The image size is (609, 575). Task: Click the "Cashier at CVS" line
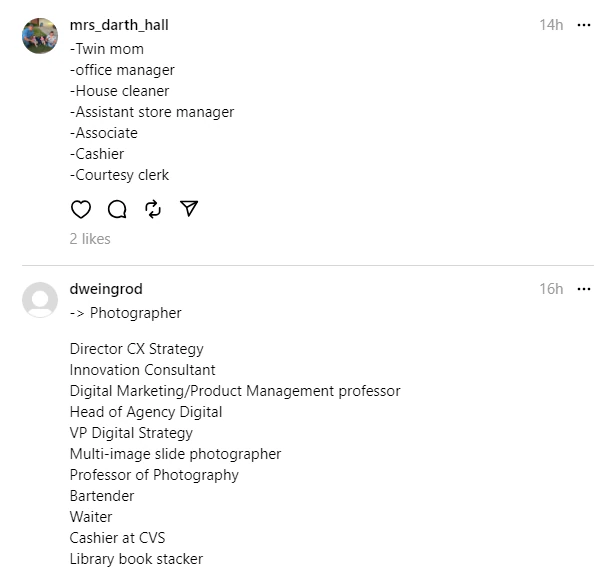click(117, 538)
